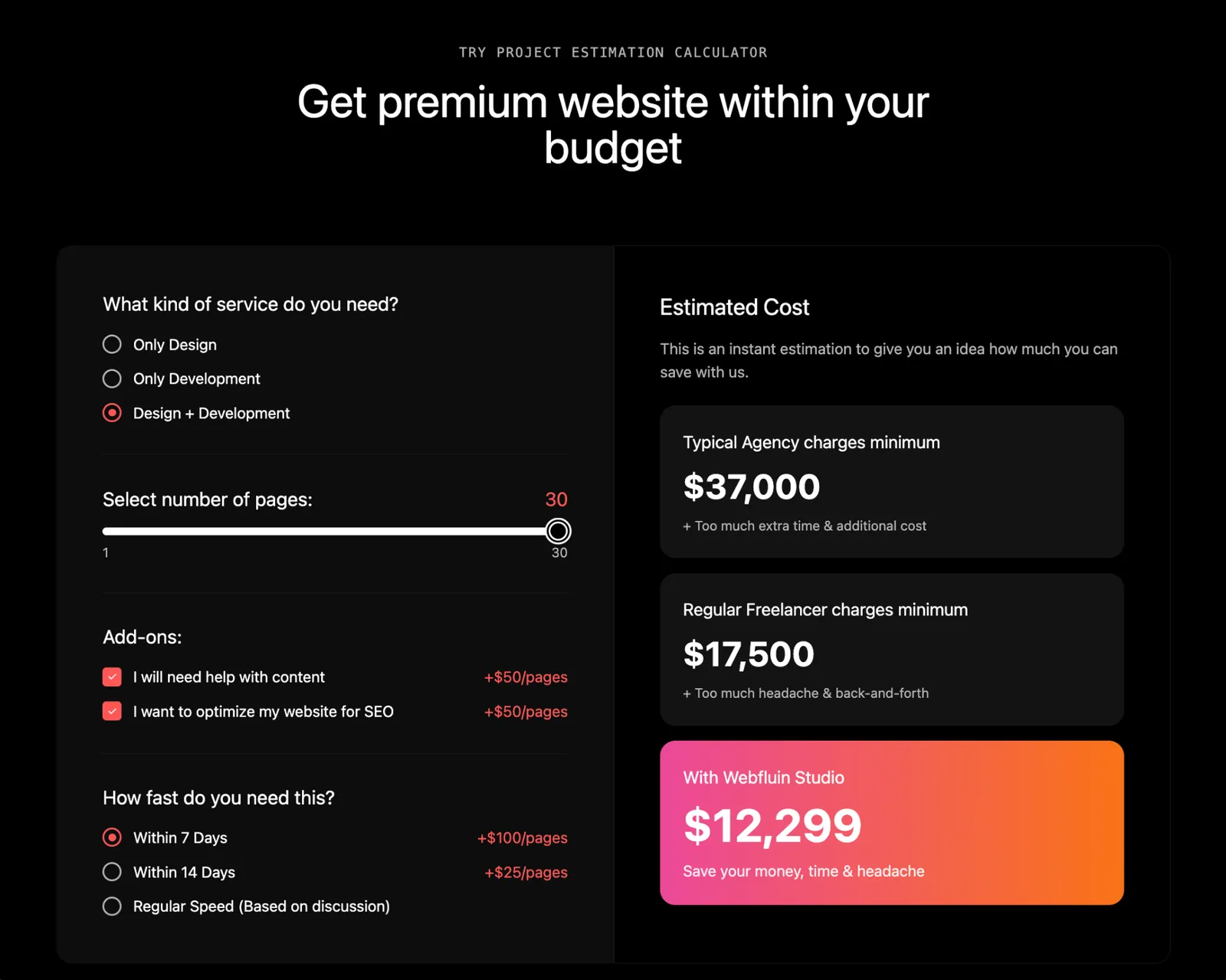Viewport: 1226px width, 980px height.
Task: Click the "$12,299" price figure
Action: click(772, 826)
